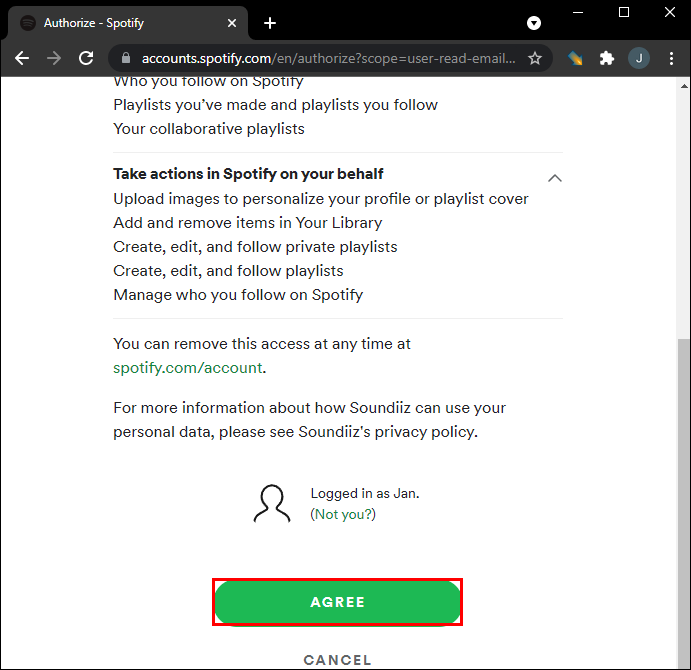Click the green AGREE button

pyautogui.click(x=337, y=602)
